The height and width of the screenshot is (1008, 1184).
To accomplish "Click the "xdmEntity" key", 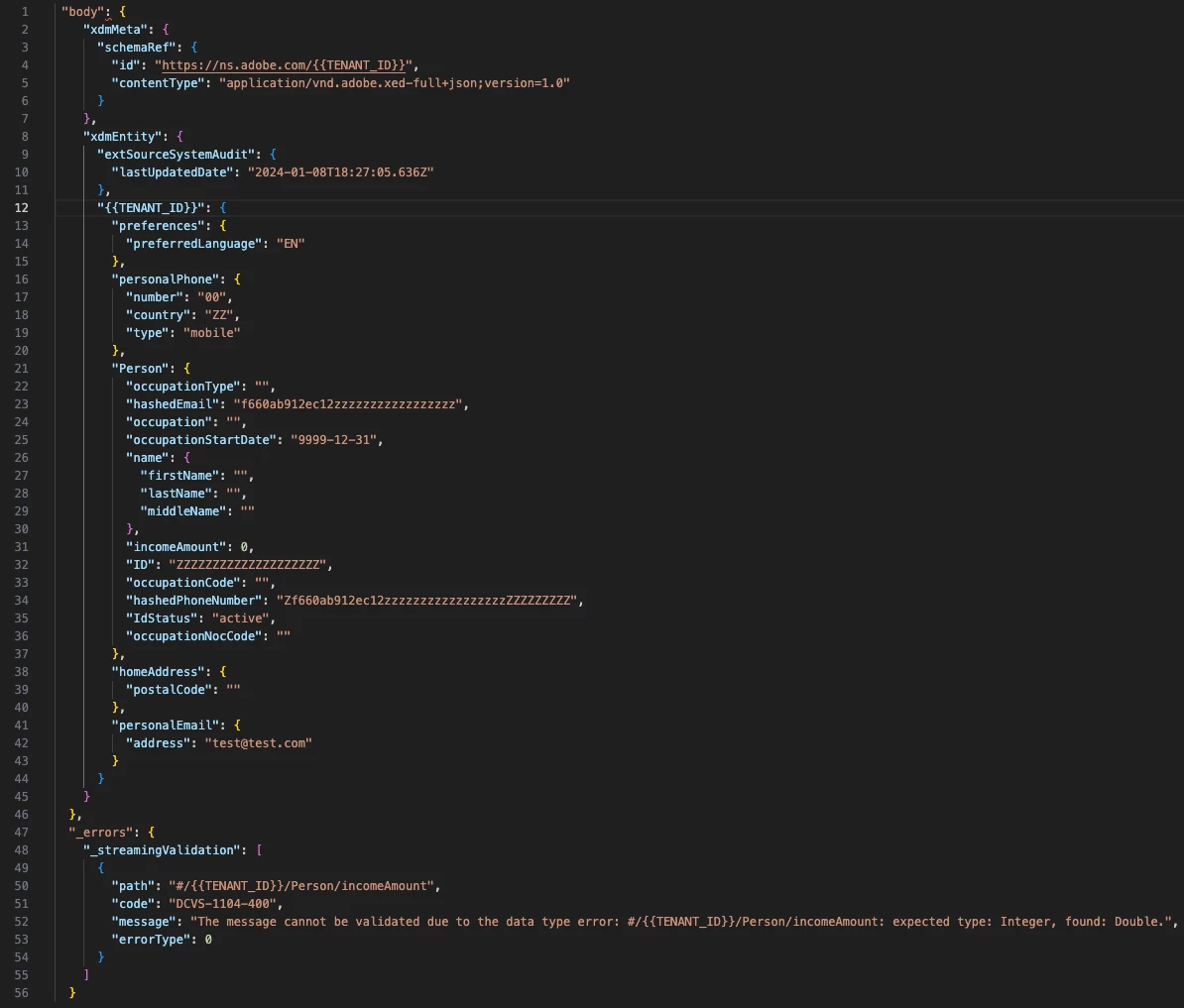I will click(x=122, y=138).
